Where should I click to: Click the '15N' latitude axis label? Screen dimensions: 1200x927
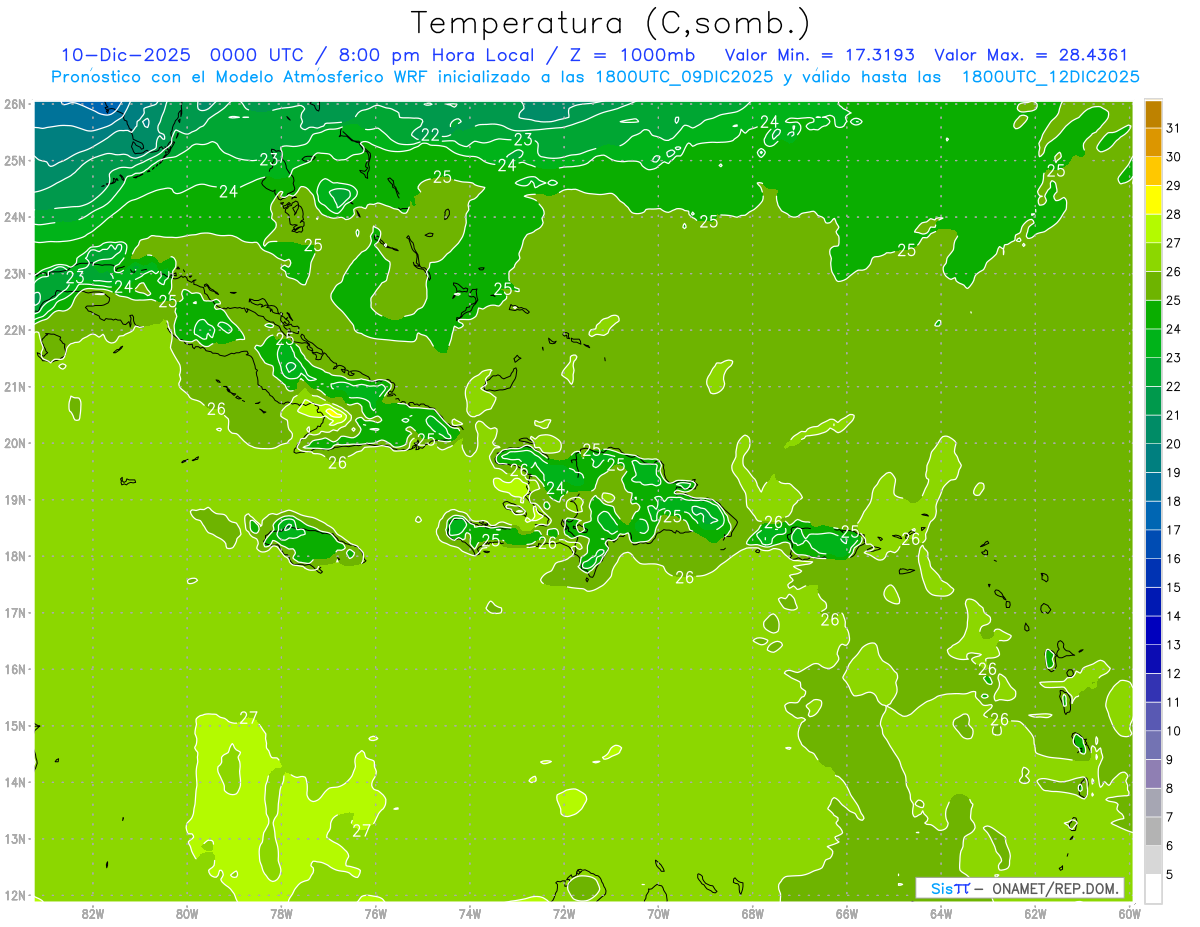15,726
